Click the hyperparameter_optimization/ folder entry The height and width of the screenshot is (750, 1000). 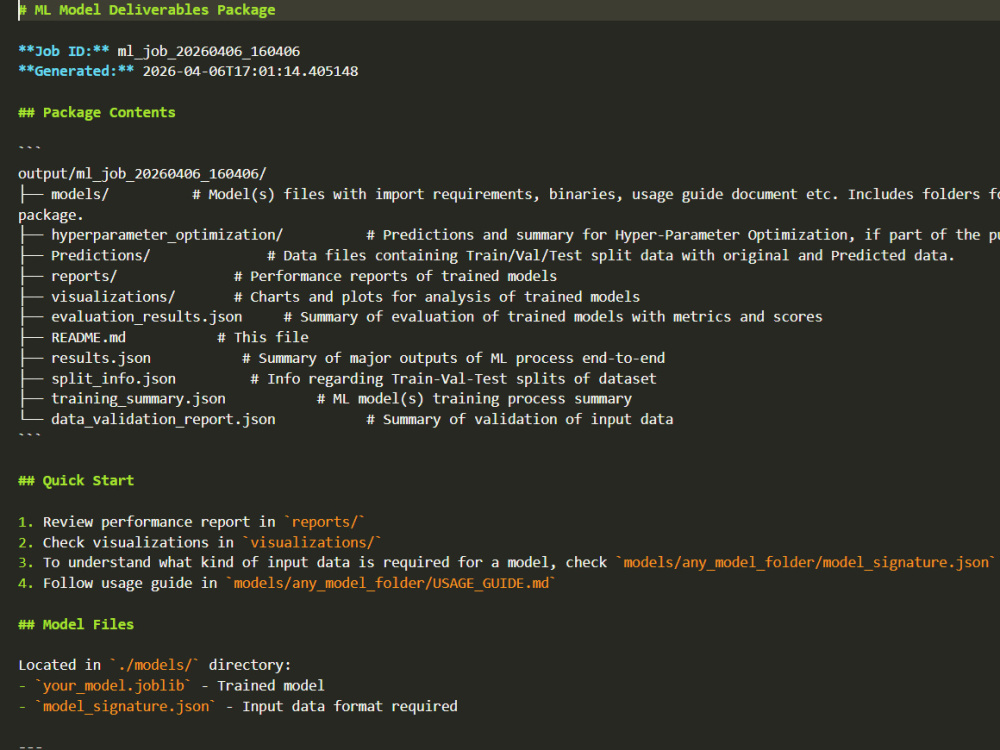click(167, 235)
